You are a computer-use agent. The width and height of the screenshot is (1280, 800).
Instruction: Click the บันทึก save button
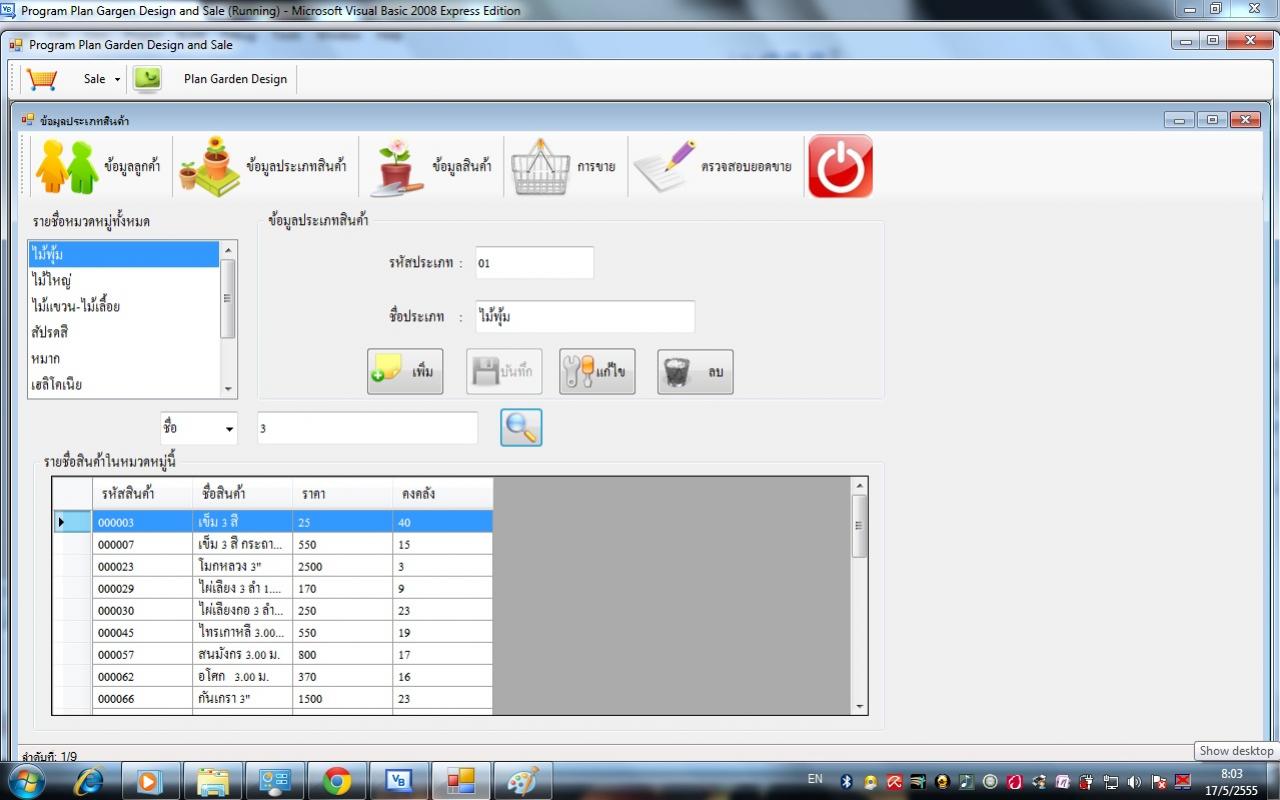point(504,372)
